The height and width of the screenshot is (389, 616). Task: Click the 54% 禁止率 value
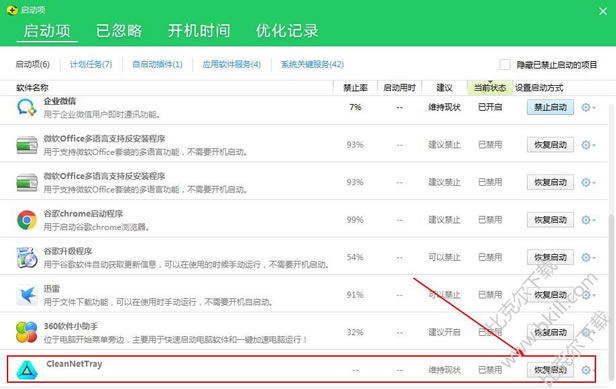pos(355,257)
